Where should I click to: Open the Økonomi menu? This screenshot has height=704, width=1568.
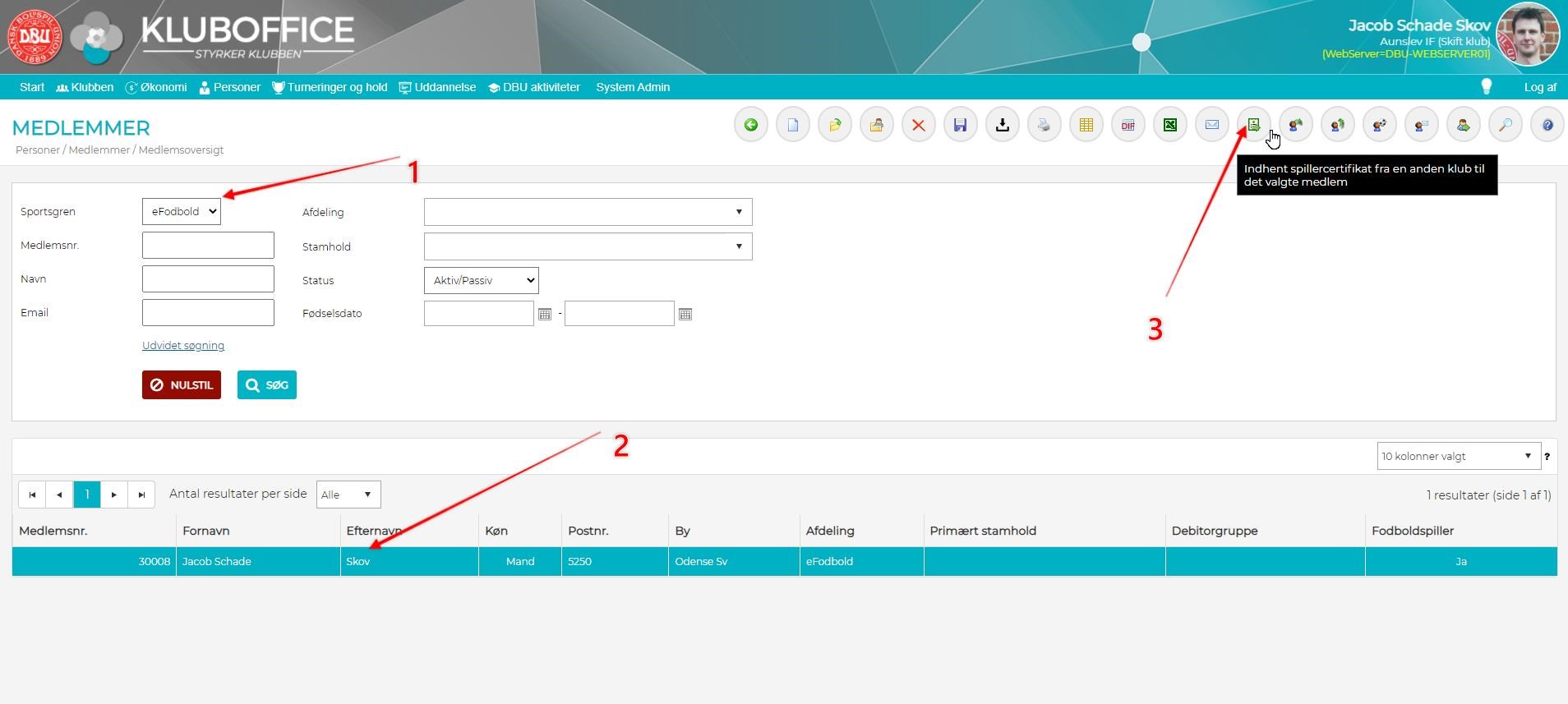[156, 87]
